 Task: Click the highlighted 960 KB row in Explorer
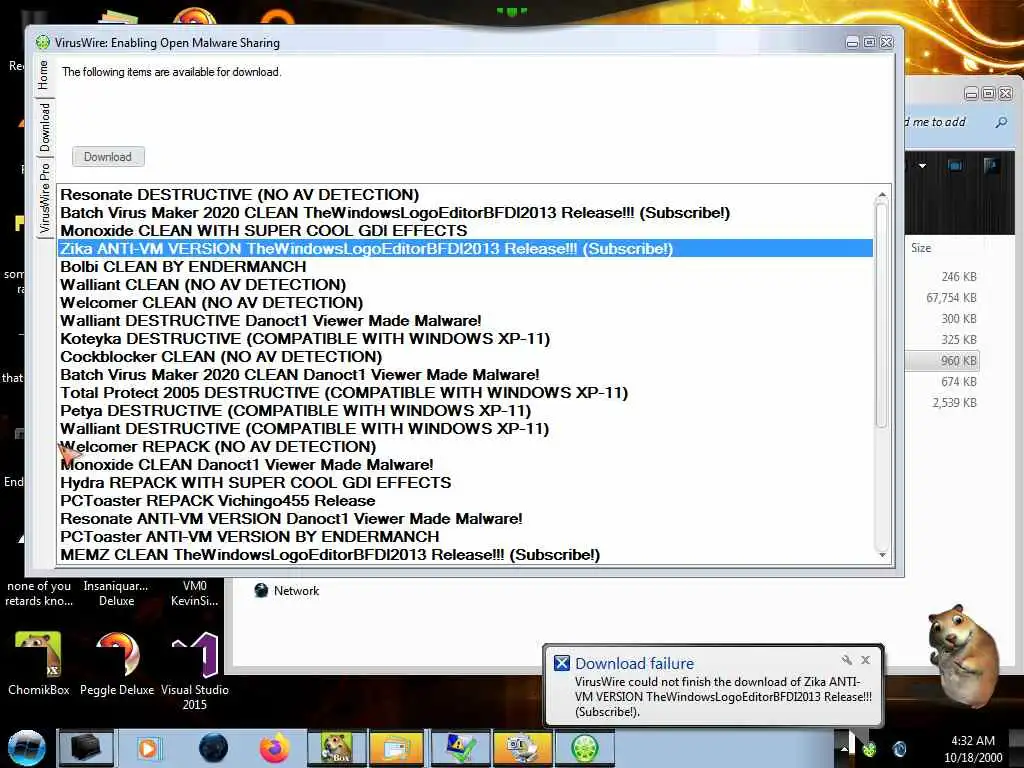tap(942, 360)
